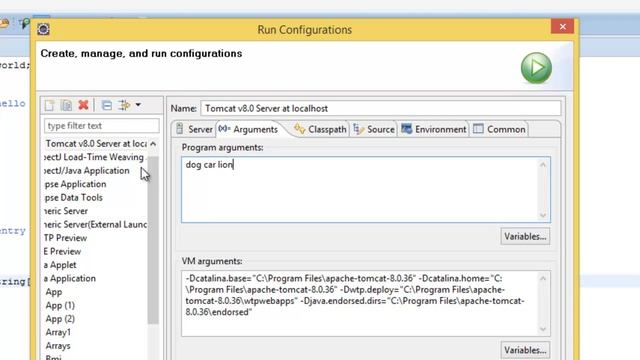Select the App configuration

pyautogui.click(x=54, y=292)
